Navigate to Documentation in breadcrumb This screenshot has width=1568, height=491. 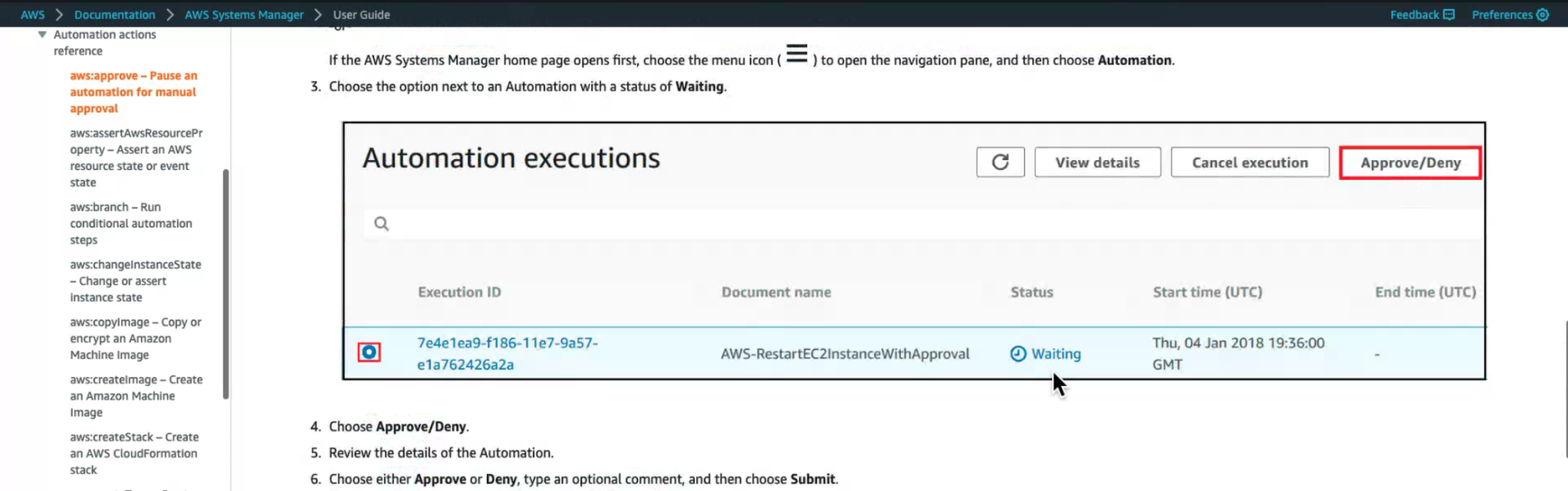(114, 14)
